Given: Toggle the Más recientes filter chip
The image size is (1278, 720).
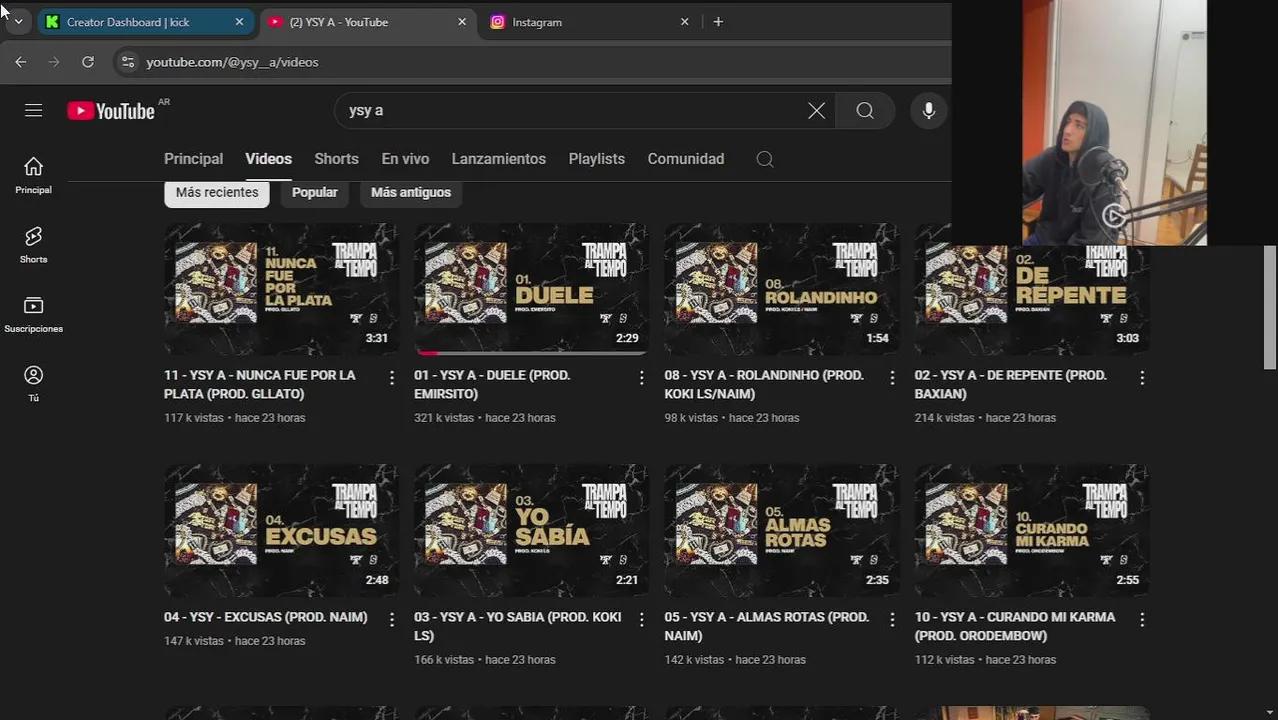Looking at the screenshot, I should pos(216,192).
